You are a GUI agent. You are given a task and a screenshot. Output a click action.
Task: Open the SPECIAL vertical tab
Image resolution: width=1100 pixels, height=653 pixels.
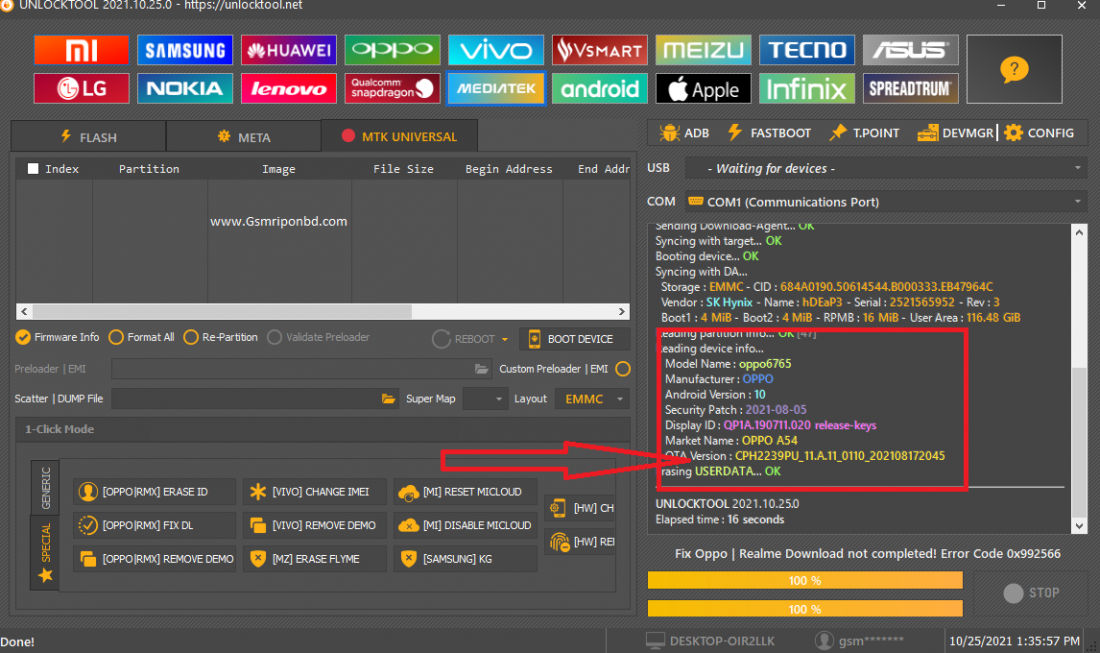pos(46,553)
